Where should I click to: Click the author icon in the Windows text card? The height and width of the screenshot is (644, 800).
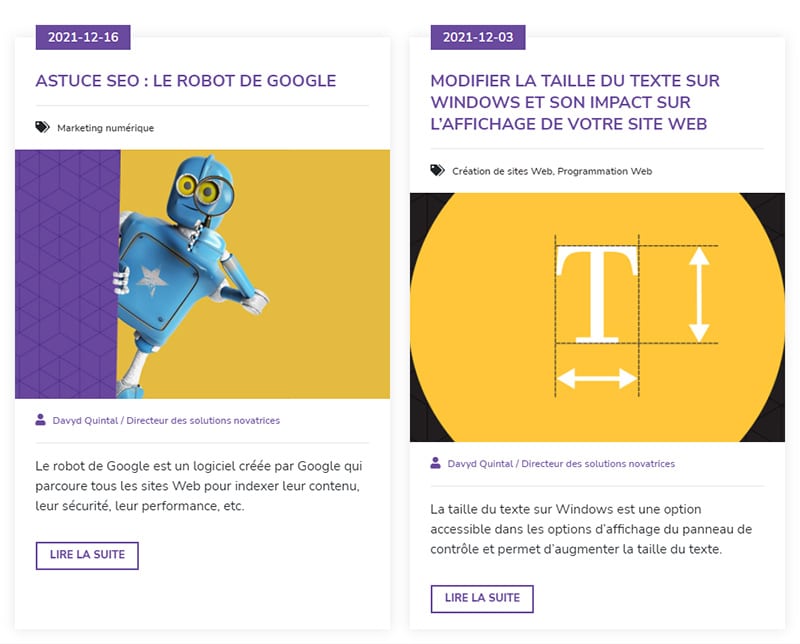click(x=435, y=463)
